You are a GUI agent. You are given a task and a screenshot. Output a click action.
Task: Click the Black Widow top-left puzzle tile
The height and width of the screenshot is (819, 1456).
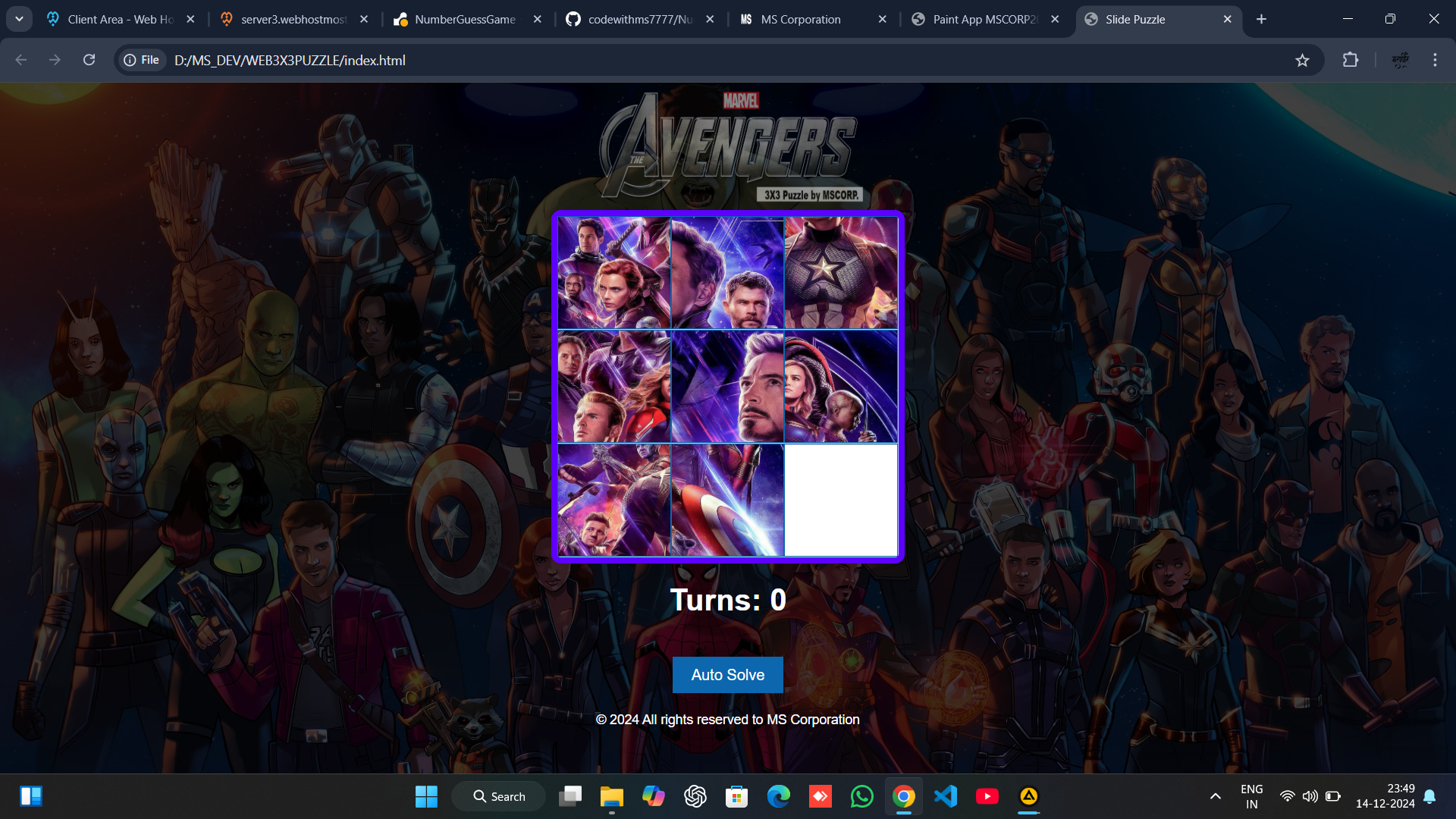coord(614,273)
